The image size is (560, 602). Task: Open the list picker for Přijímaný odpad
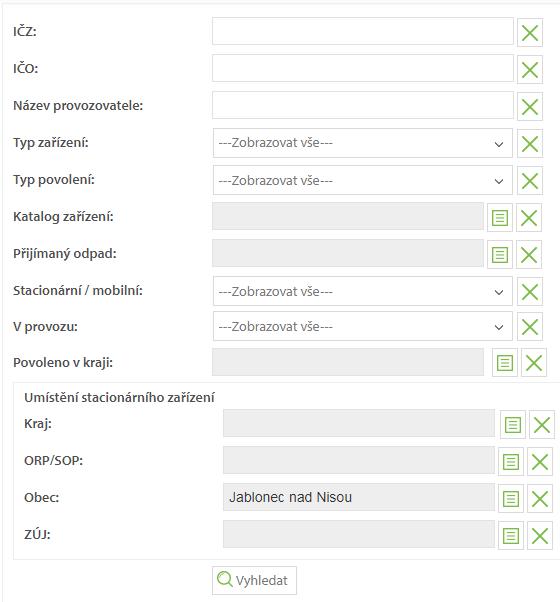pos(500,255)
